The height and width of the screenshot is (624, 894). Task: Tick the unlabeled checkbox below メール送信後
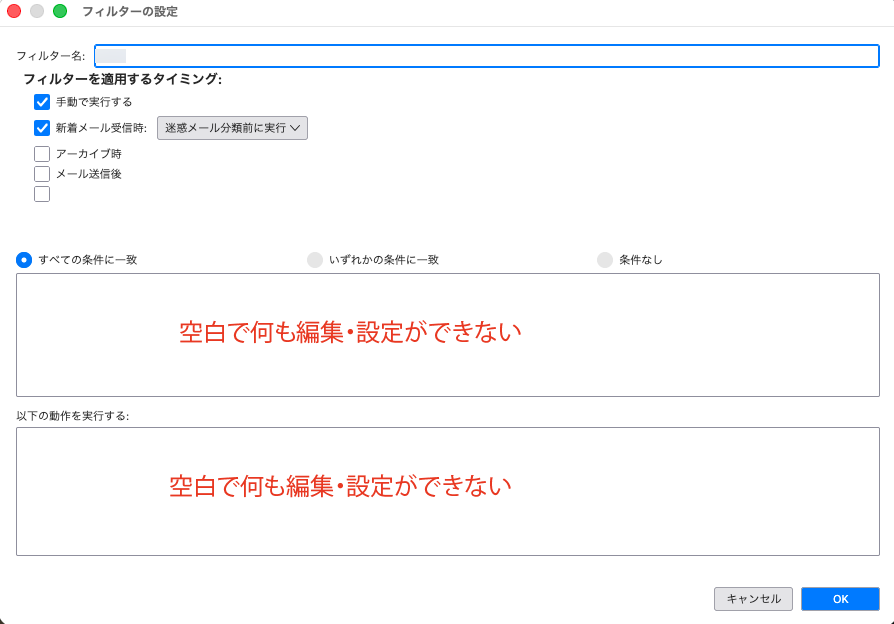[x=42, y=194]
